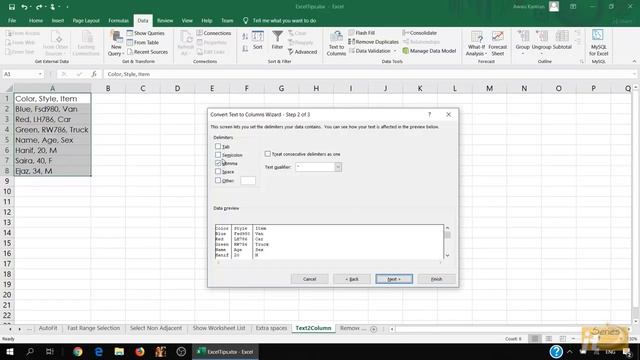This screenshot has height=360, width=640.
Task: Open Chrome from the taskbar
Action: click(x=78, y=351)
